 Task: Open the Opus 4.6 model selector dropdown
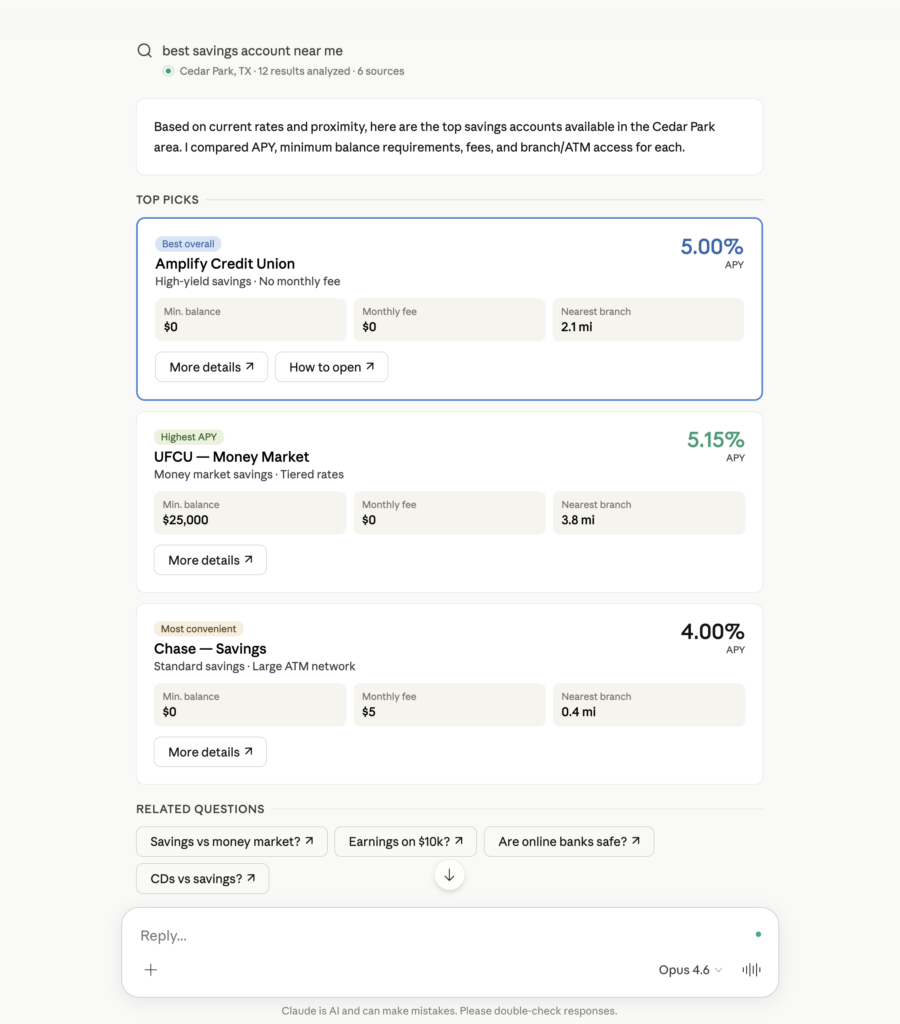[x=690, y=970]
